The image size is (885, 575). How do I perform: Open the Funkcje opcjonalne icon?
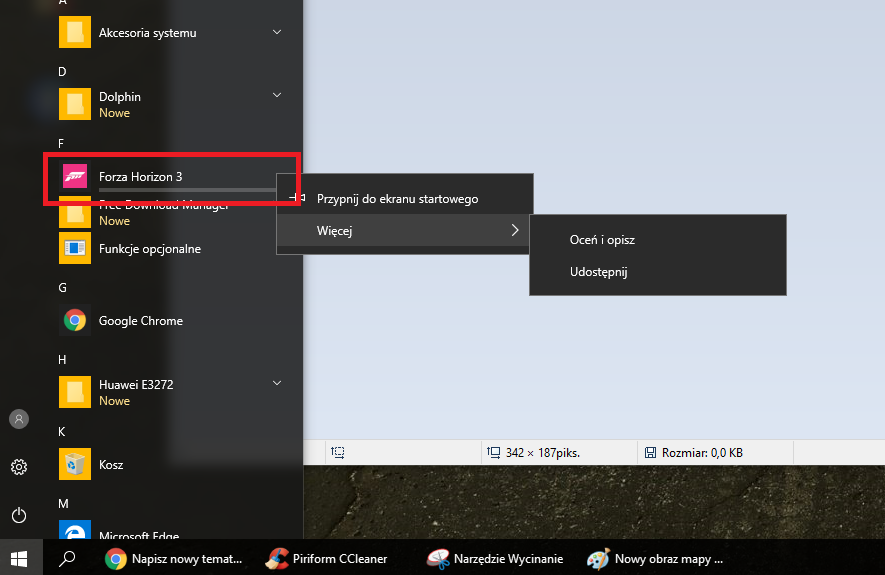[75, 248]
